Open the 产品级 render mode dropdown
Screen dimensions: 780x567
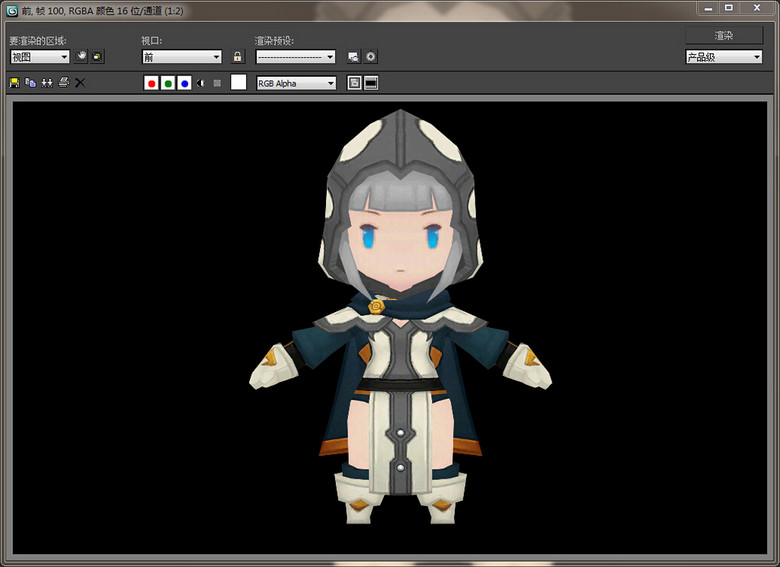[x=724, y=57]
